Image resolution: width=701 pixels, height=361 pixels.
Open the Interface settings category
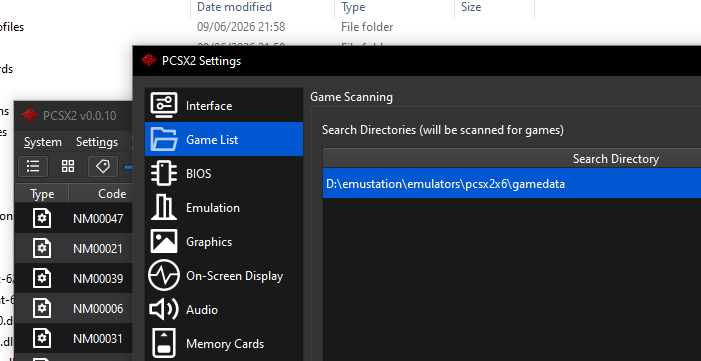coord(224,106)
